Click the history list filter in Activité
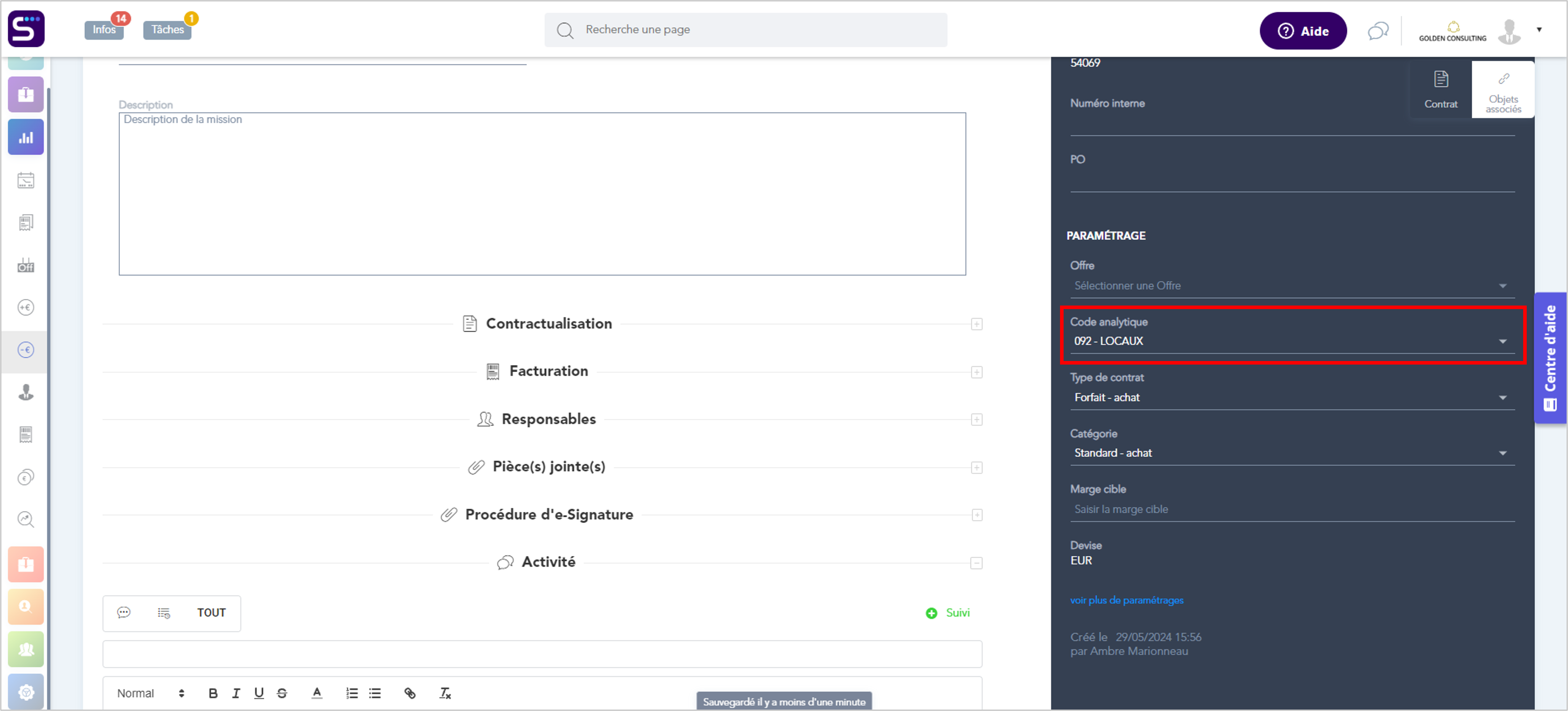Screen dimensions: 1568x711 click(x=164, y=613)
